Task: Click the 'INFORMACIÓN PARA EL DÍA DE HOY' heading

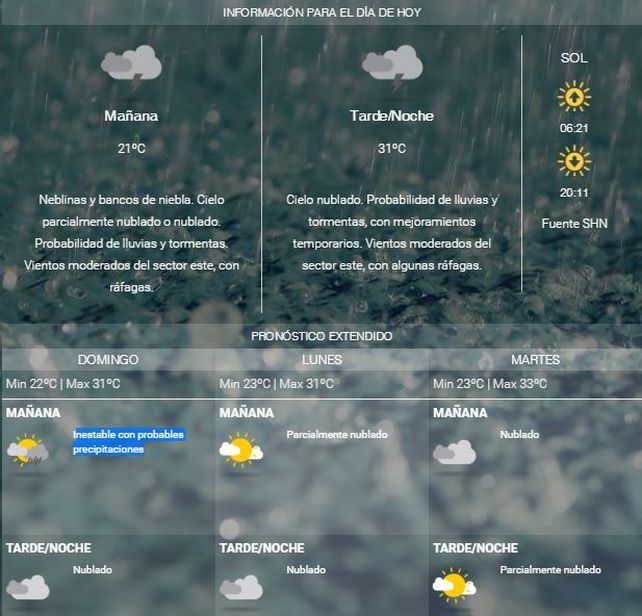Action: point(322,13)
